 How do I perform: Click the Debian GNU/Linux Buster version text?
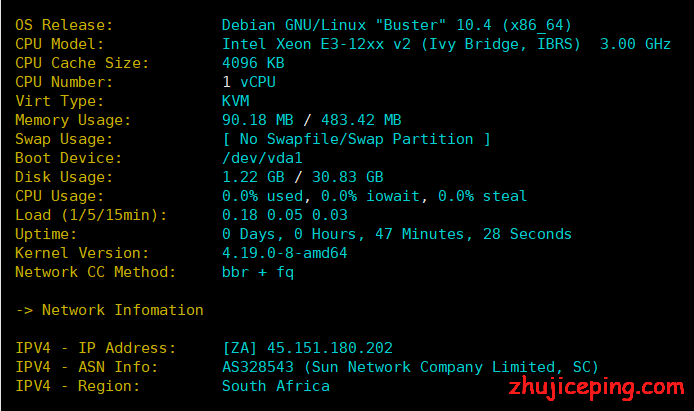click(x=397, y=25)
